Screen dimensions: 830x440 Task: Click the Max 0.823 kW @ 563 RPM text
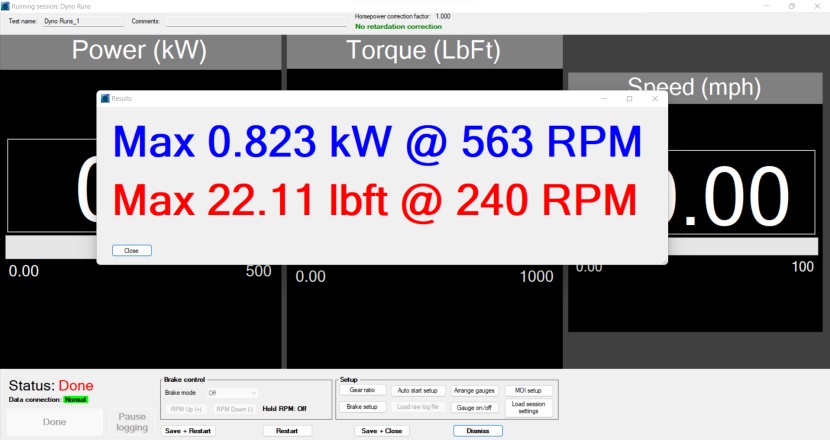pyautogui.click(x=377, y=142)
